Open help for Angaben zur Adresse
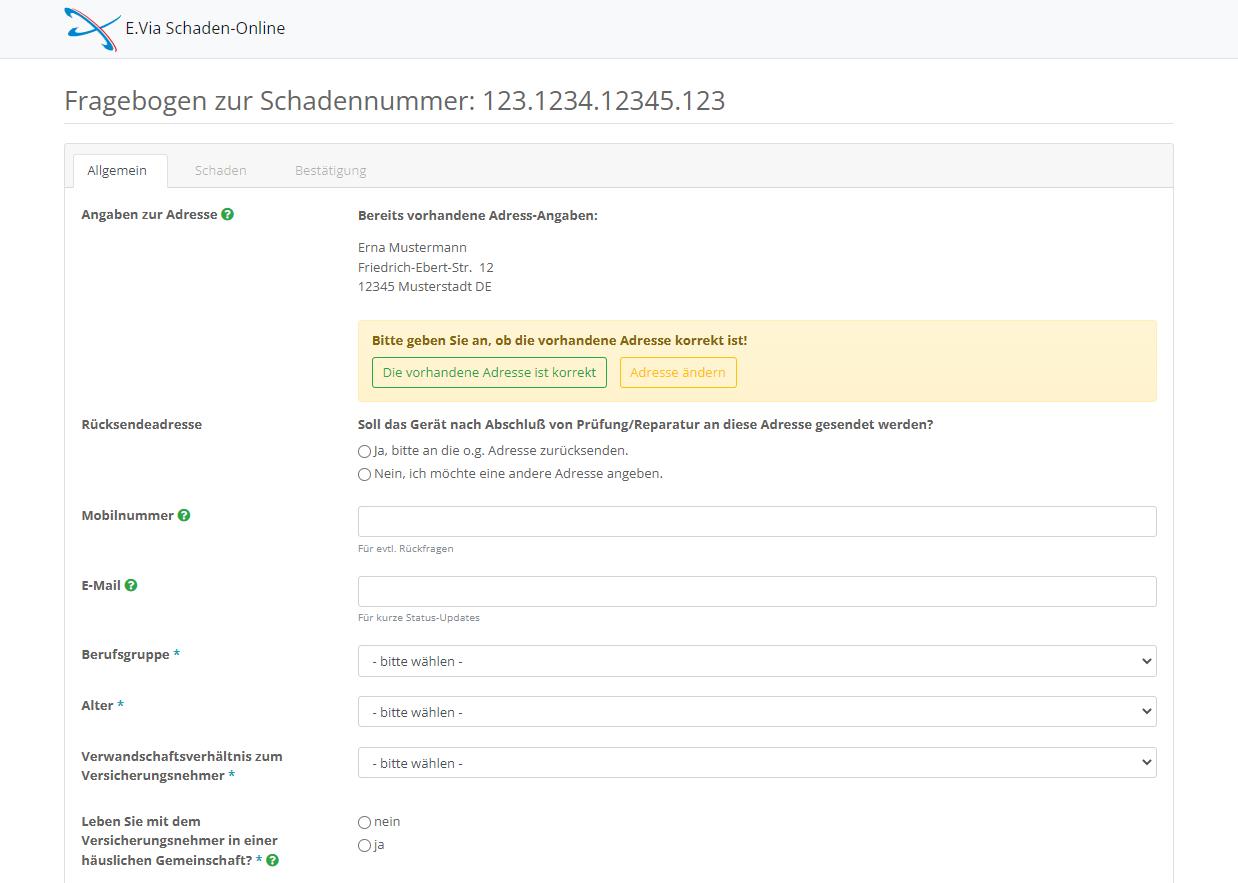Screen dimensions: 1238x883 click(227, 214)
